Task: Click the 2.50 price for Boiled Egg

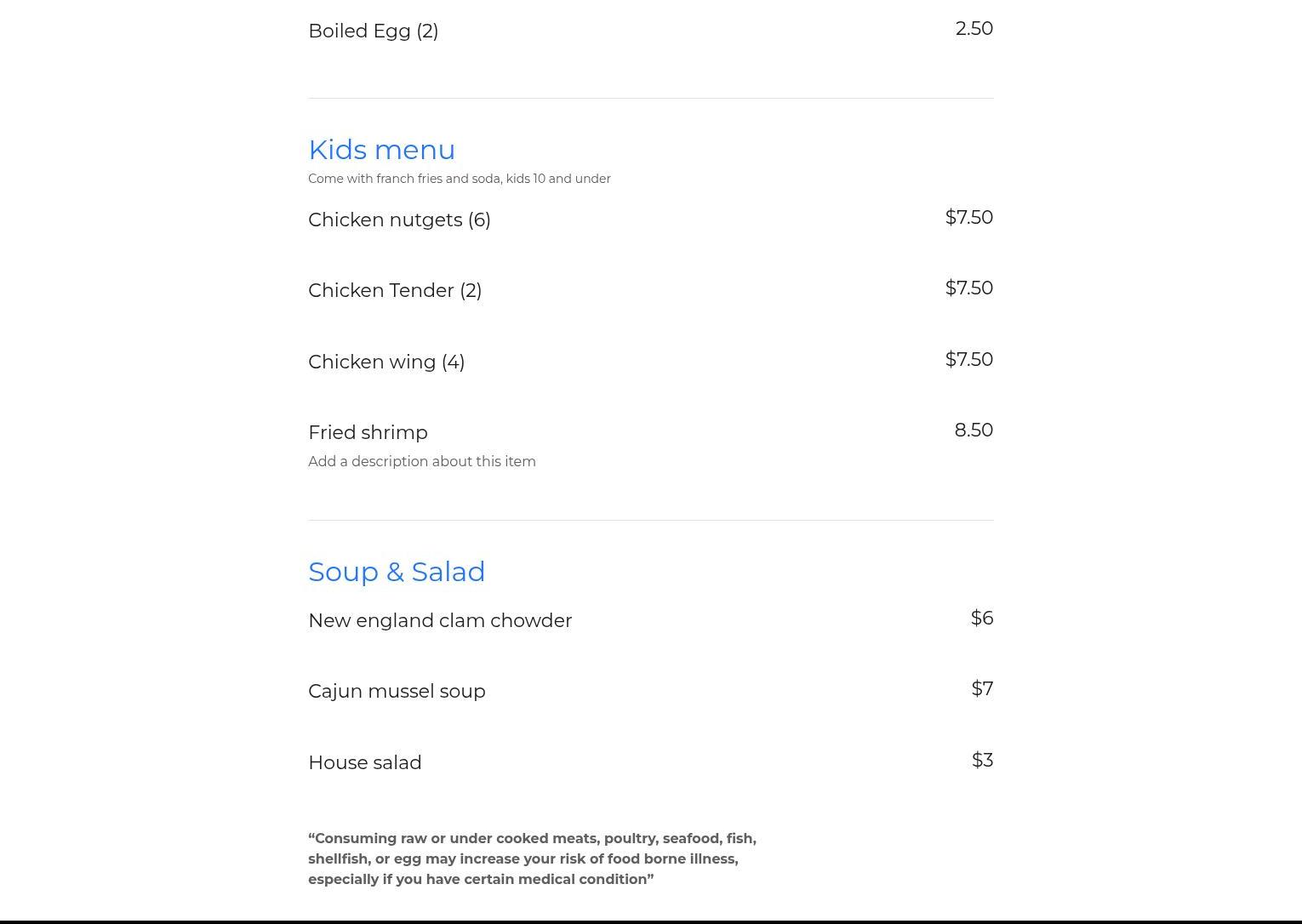Action: point(974,29)
